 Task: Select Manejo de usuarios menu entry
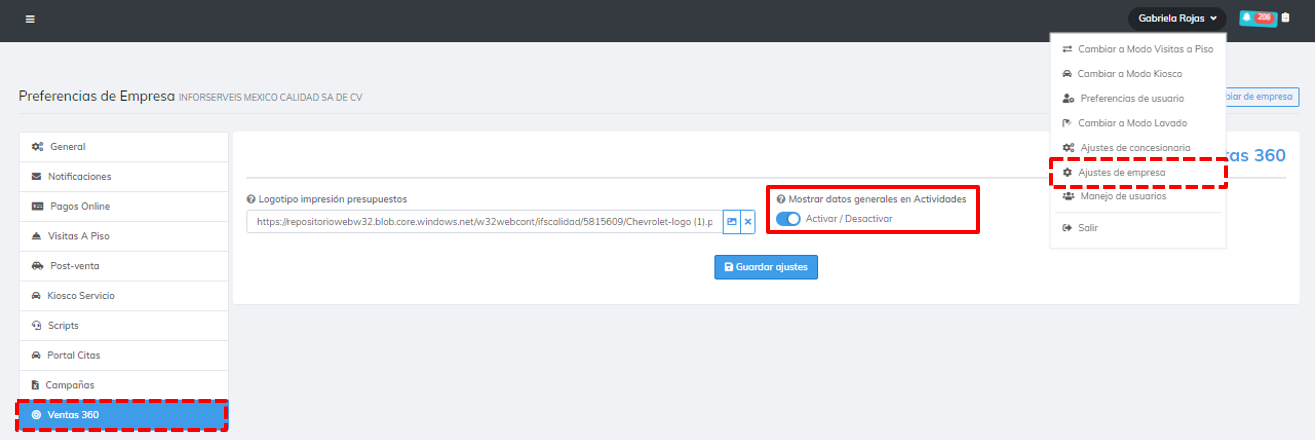click(1121, 196)
